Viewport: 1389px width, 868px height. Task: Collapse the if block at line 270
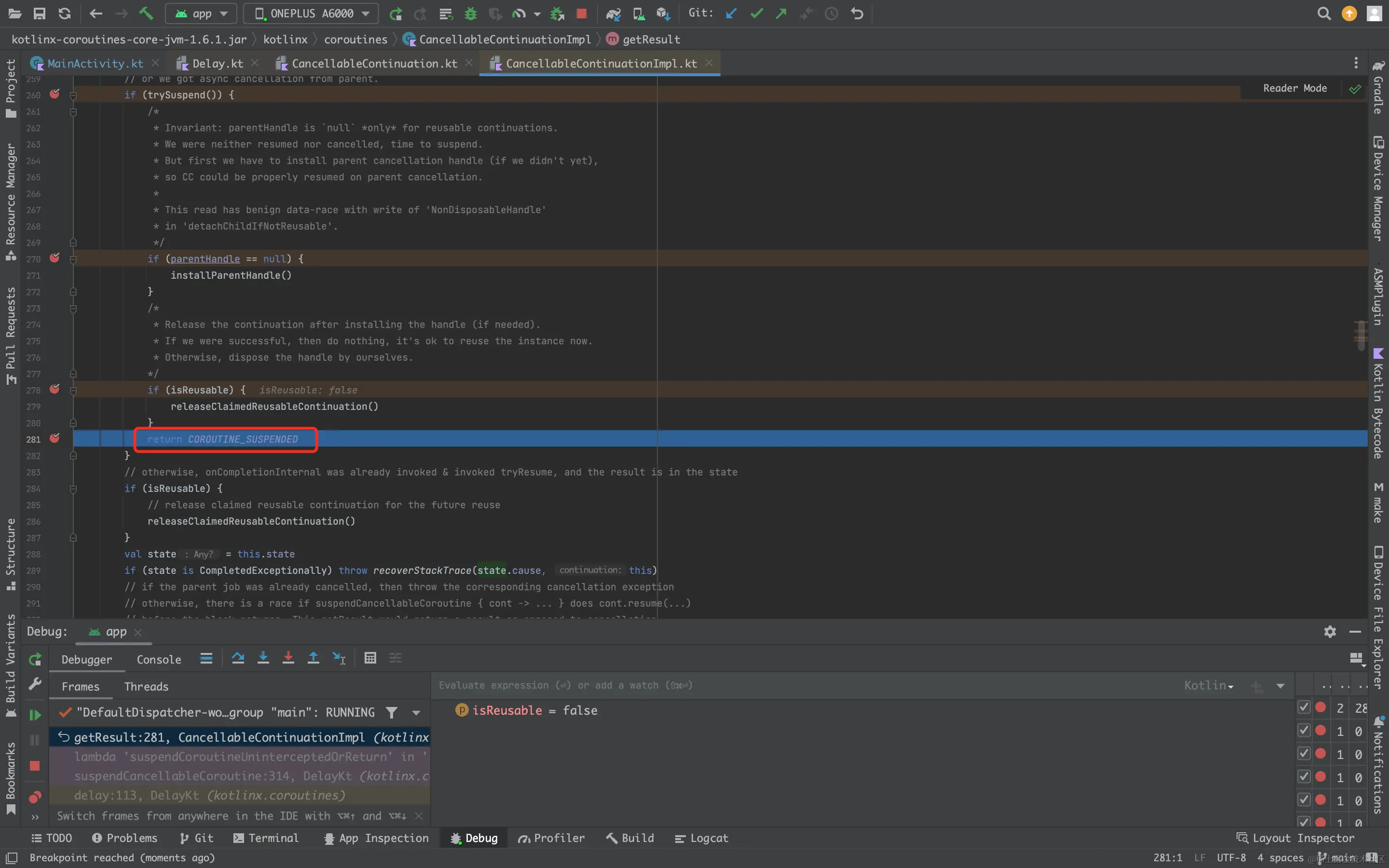point(73,259)
